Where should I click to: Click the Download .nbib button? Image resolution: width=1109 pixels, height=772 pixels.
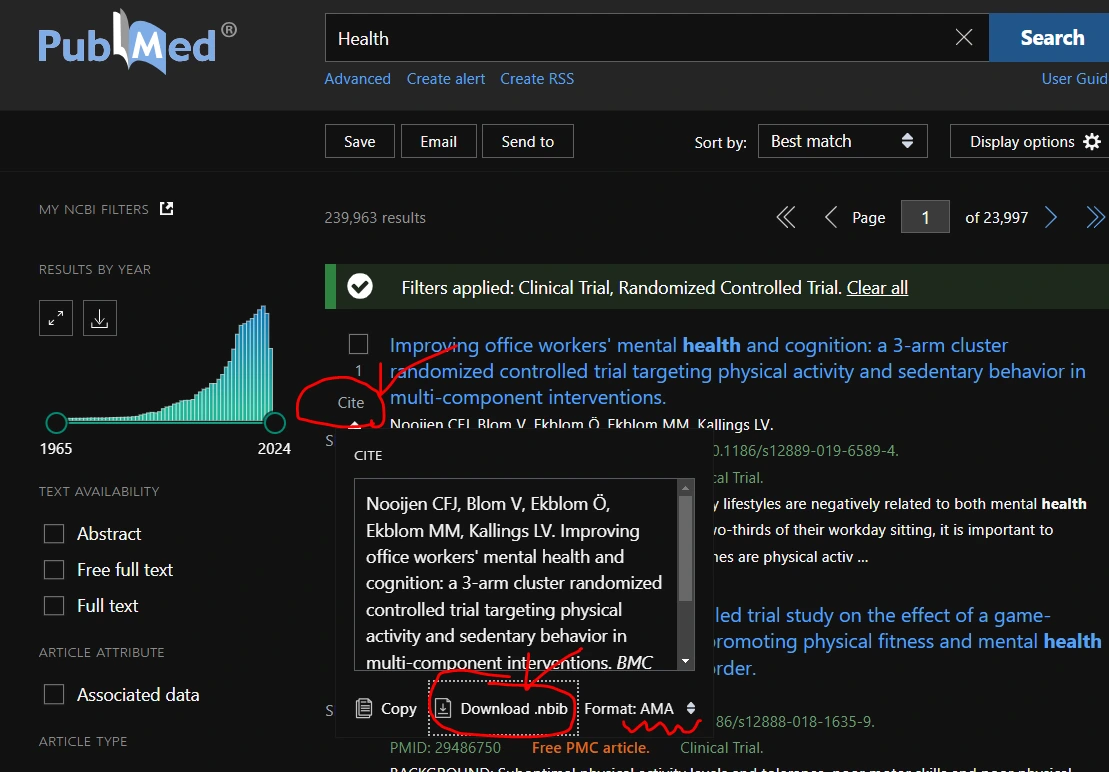tap(504, 708)
